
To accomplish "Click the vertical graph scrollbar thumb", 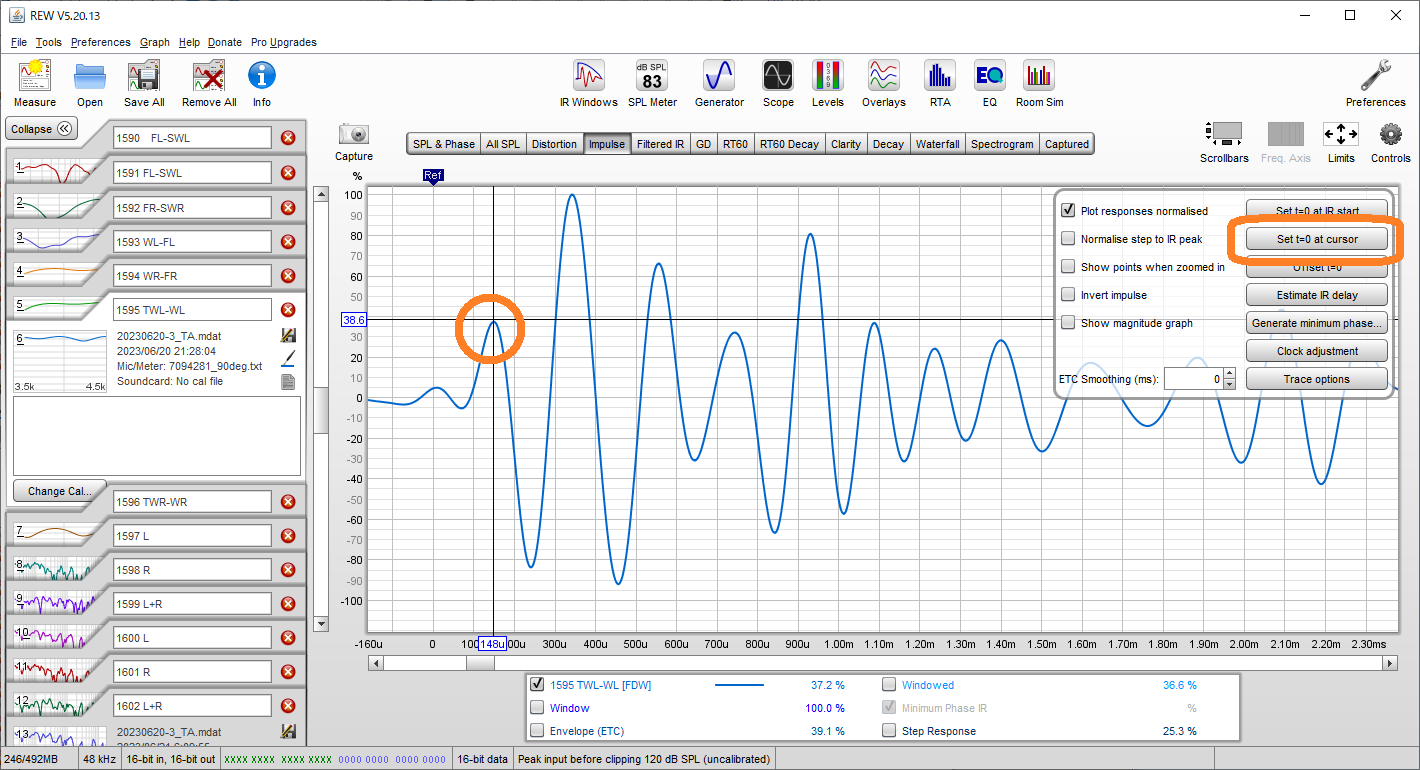I will [x=321, y=410].
